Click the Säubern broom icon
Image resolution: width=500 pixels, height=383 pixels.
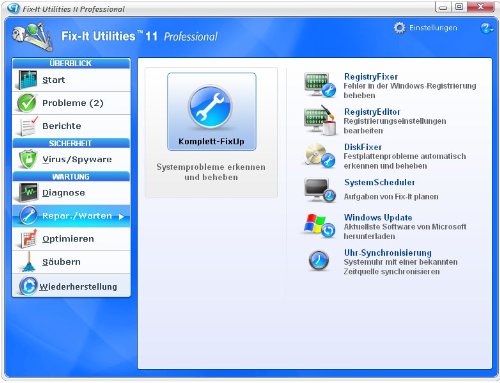(28, 262)
